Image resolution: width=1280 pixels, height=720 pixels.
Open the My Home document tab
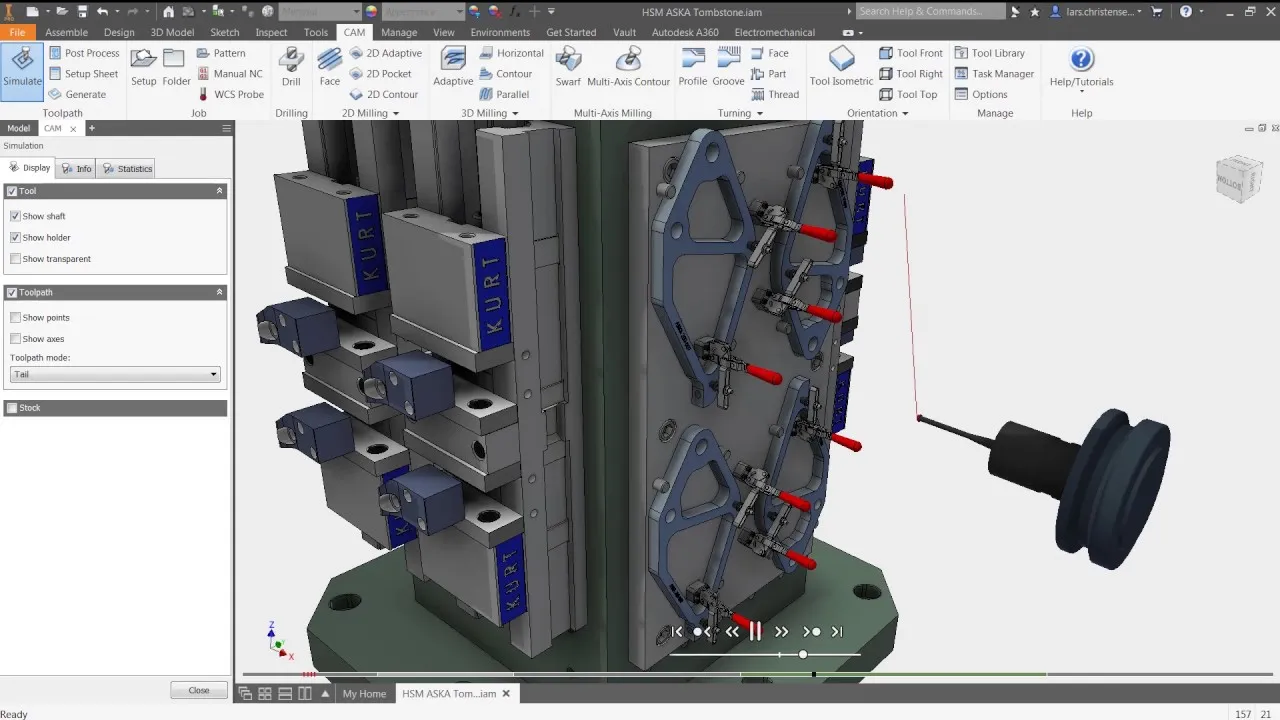[364, 694]
